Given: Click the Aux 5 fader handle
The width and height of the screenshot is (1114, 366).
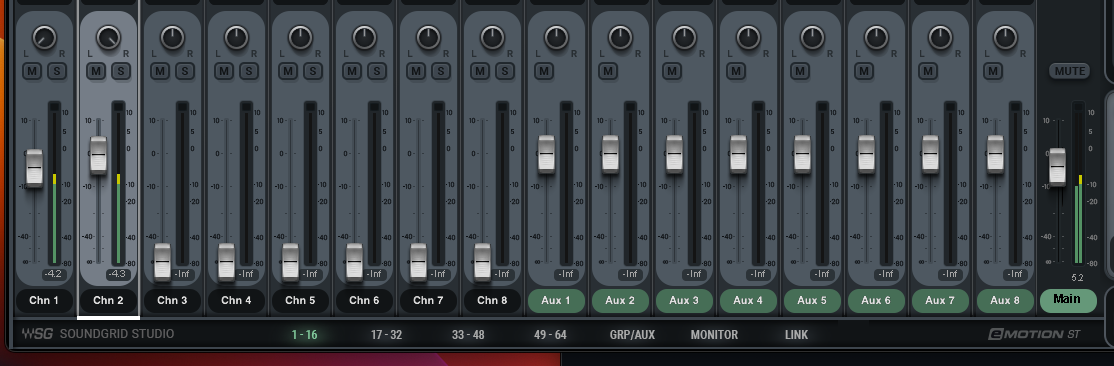Looking at the screenshot, I should click(802, 154).
